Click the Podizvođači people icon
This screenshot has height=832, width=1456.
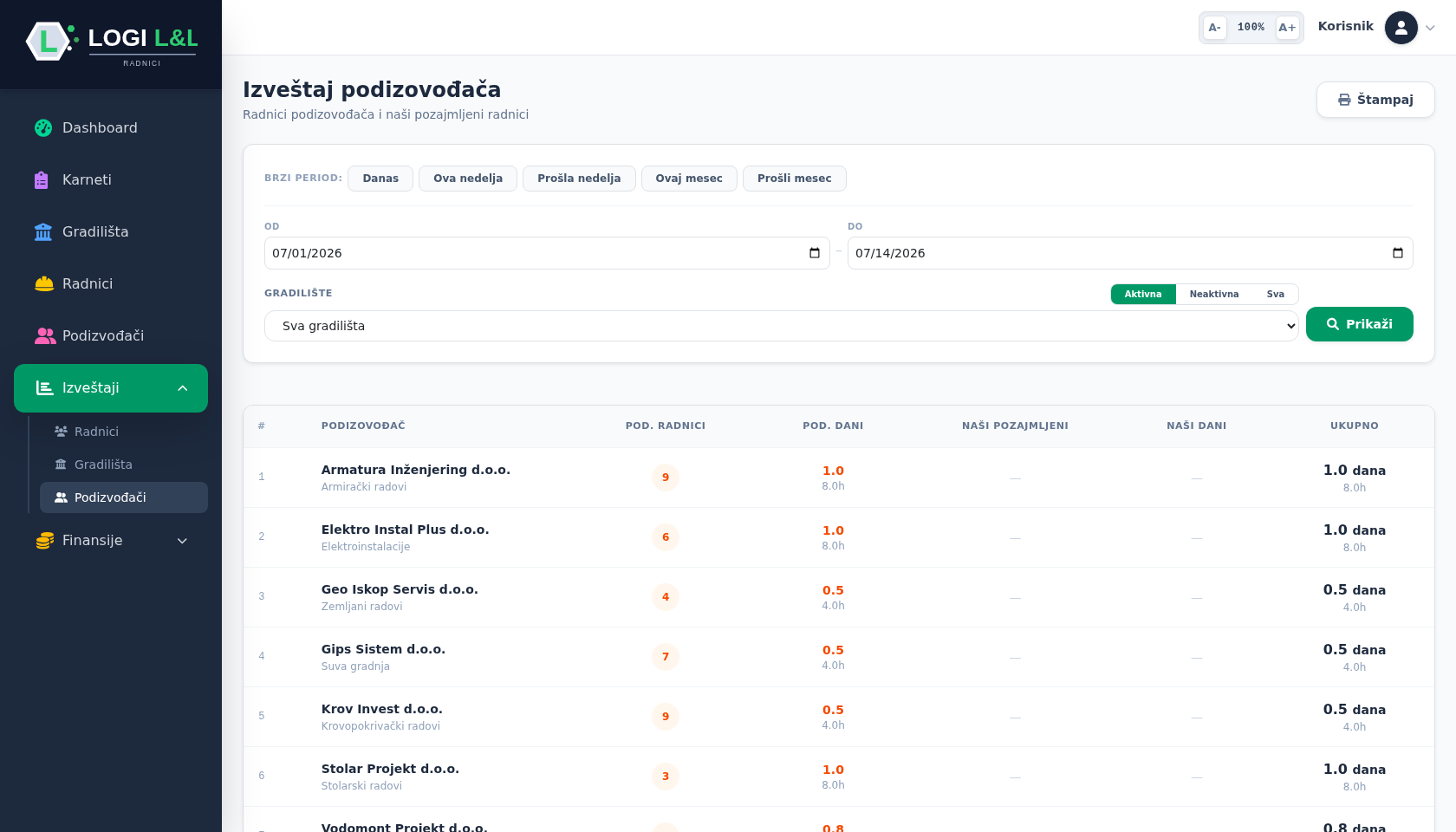(45, 336)
